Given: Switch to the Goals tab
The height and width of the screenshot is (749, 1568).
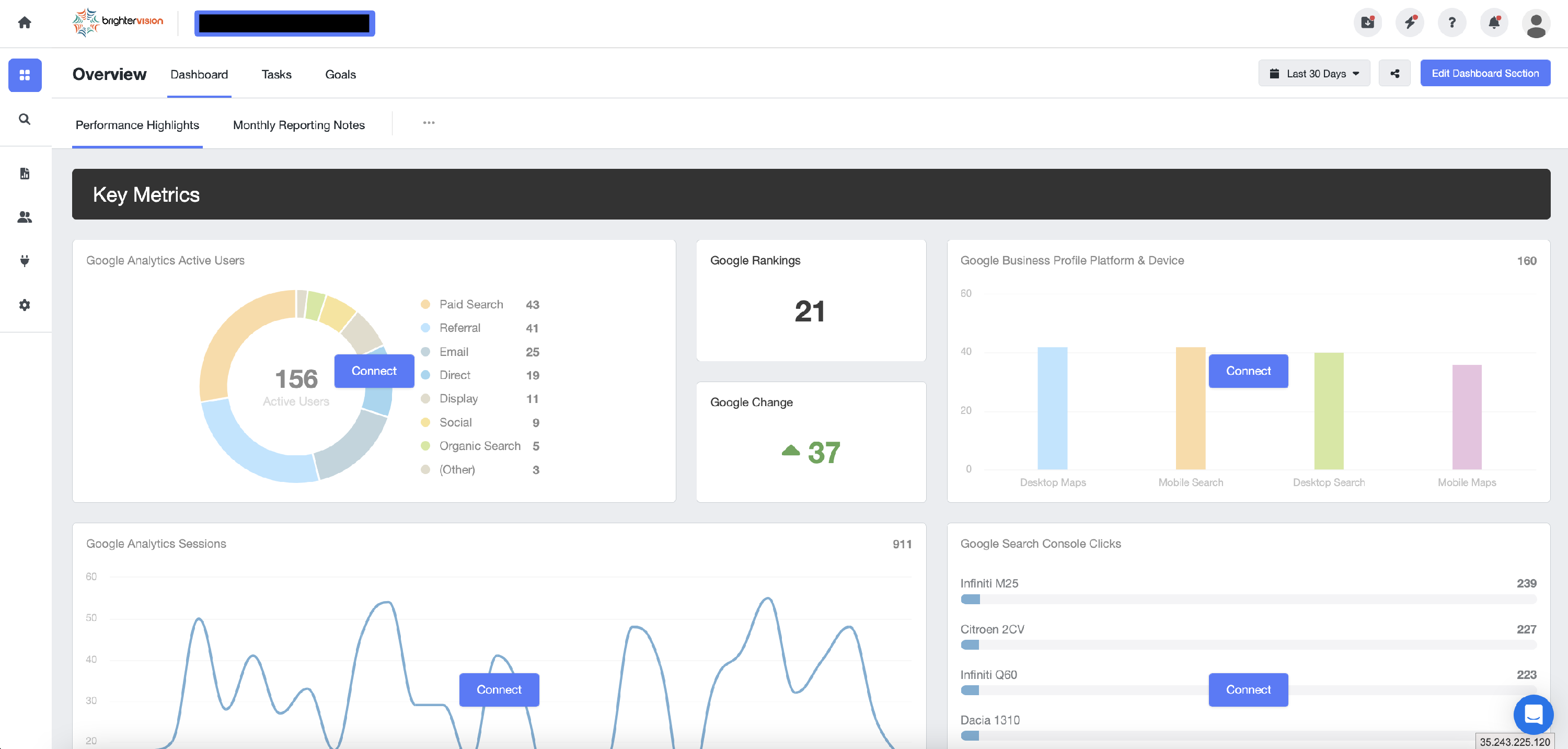Looking at the screenshot, I should 340,74.
